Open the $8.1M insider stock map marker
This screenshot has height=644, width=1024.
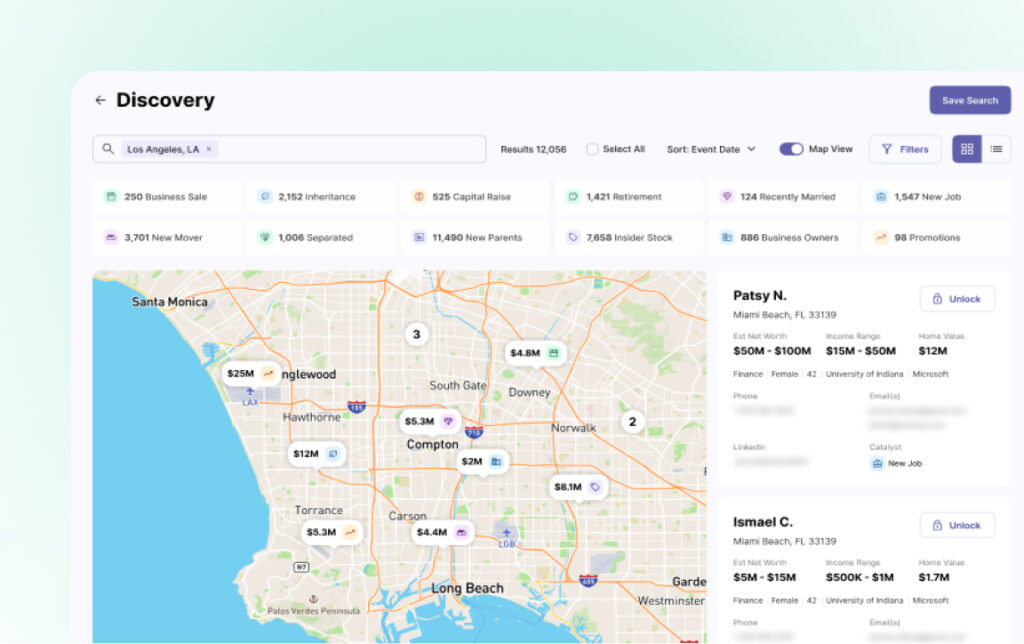pyautogui.click(x=578, y=487)
